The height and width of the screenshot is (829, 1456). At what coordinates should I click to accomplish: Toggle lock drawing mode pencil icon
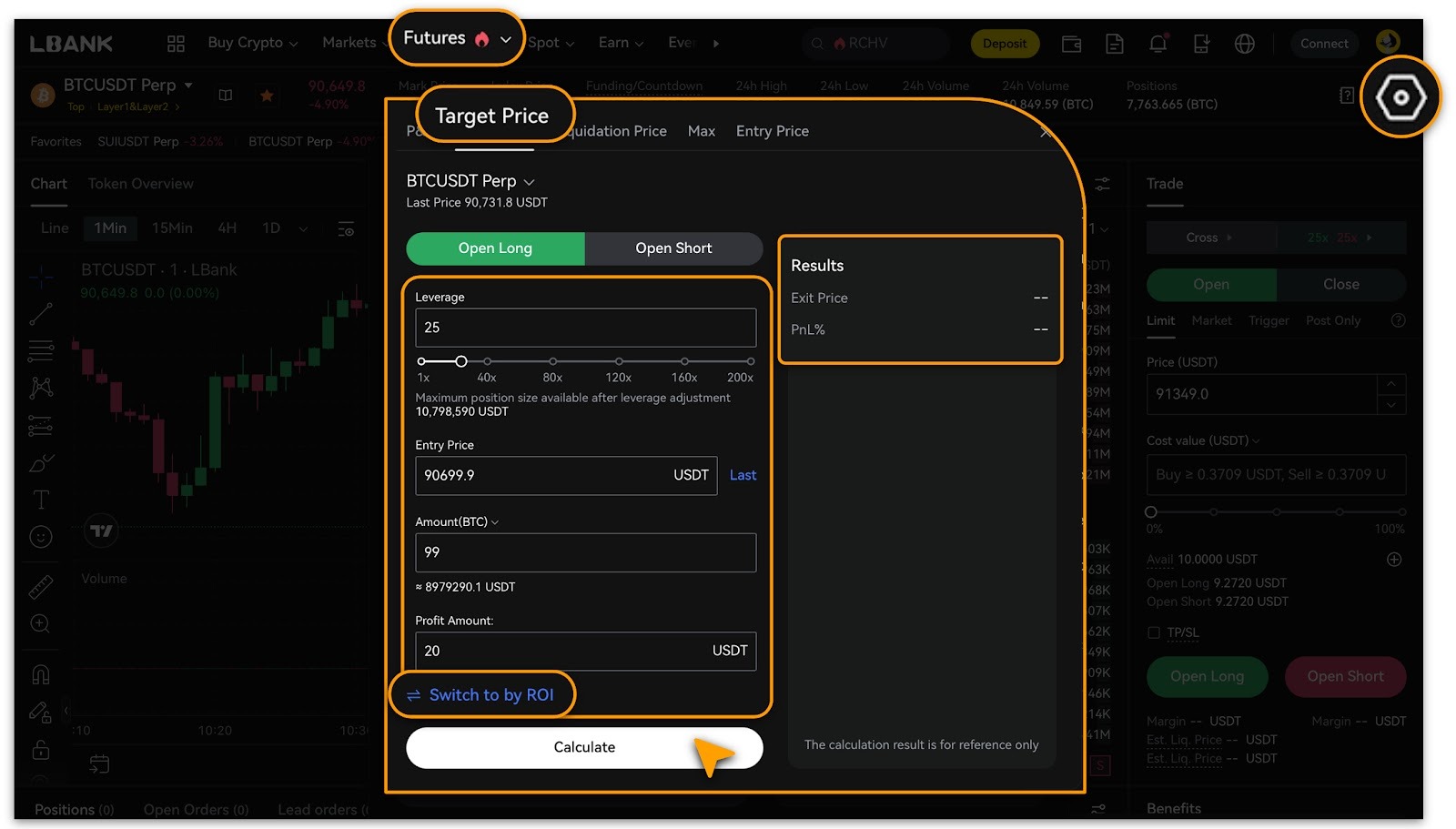pyautogui.click(x=41, y=712)
